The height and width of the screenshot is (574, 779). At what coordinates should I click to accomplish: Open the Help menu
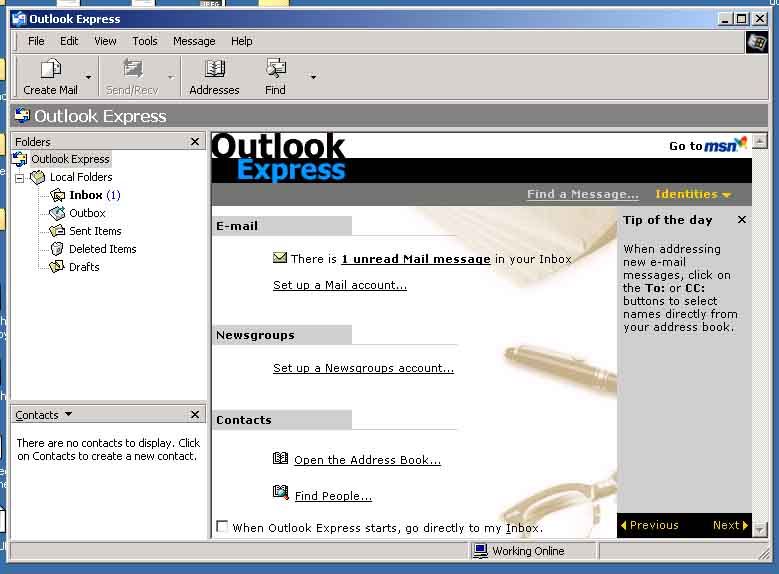tap(241, 41)
